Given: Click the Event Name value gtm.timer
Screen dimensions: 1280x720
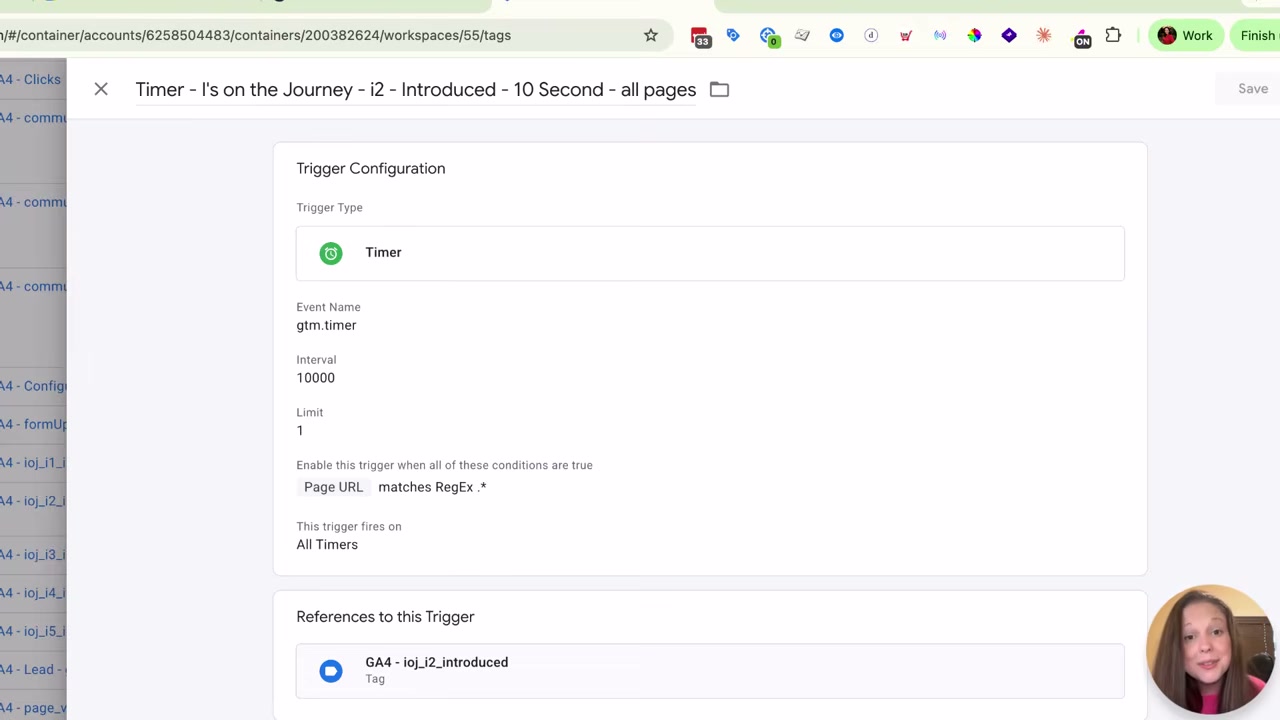Looking at the screenshot, I should (x=326, y=325).
